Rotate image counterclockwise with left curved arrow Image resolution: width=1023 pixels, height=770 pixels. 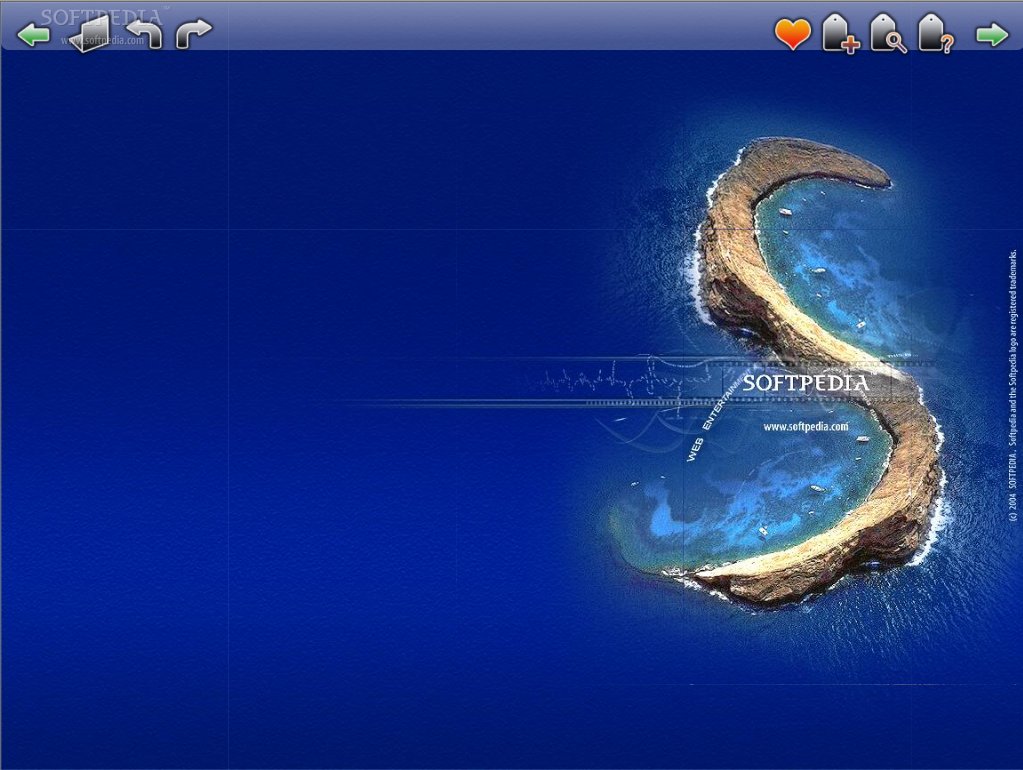[144, 34]
